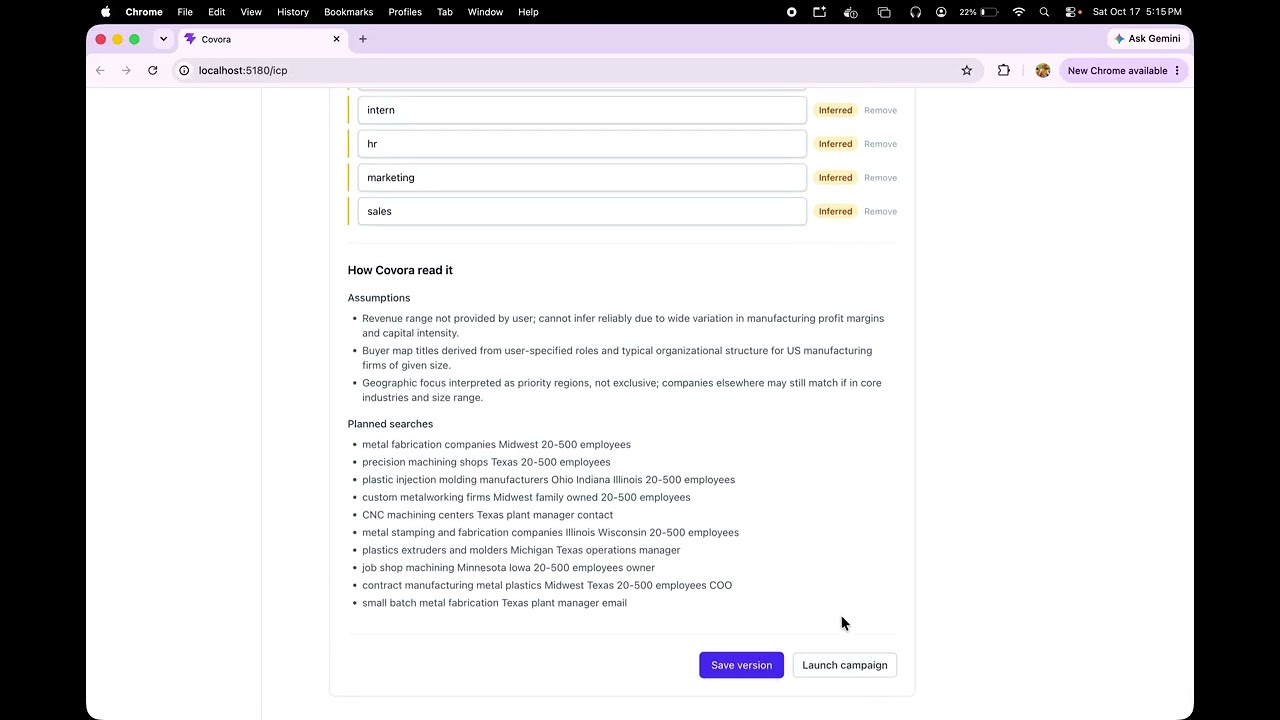Screen dimensions: 1280x720
Task: View site information icon in address bar
Action: click(184, 70)
